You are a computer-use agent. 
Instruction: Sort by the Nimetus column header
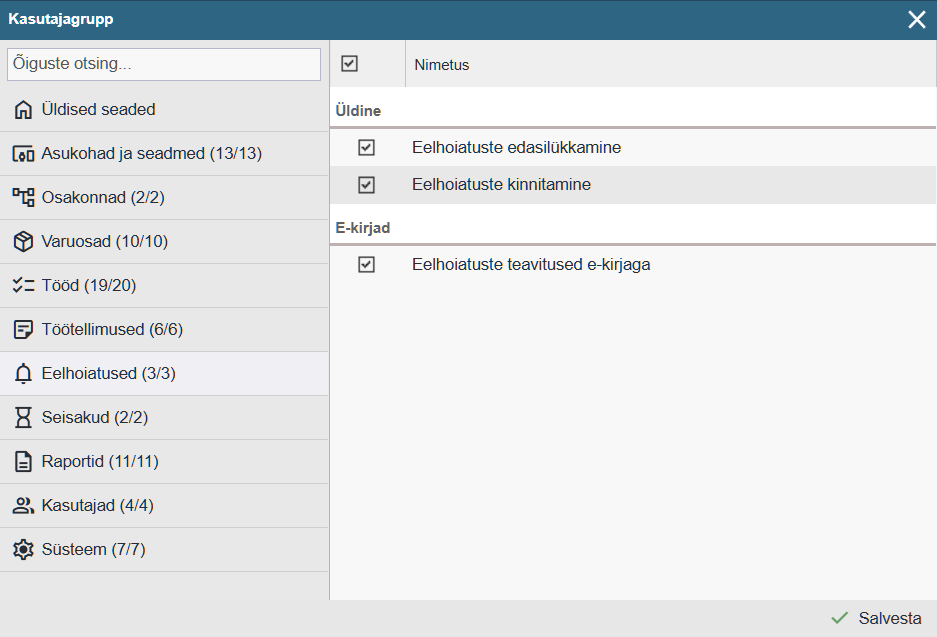coord(442,65)
